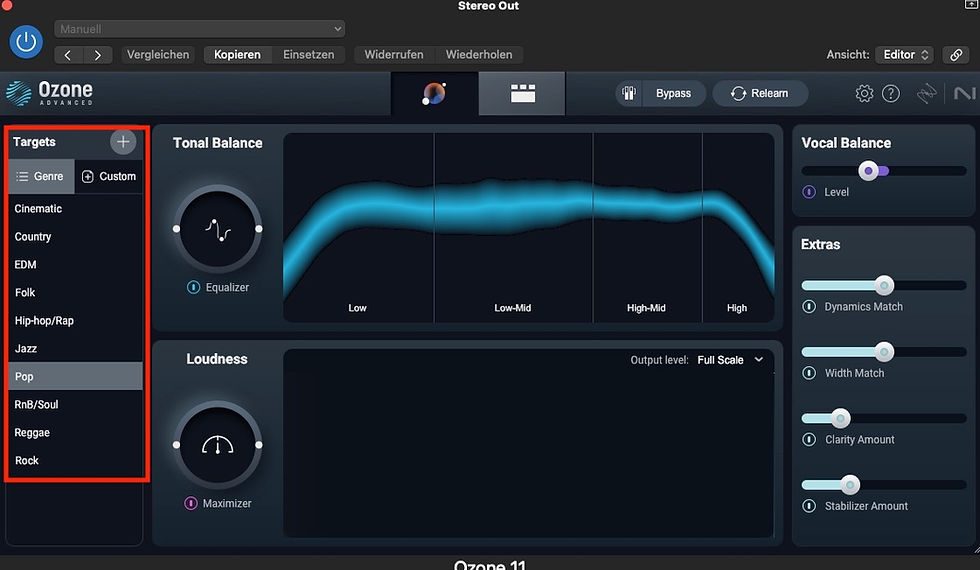Click the blue plugin power button
The image size is (980, 570).
[x=26, y=42]
